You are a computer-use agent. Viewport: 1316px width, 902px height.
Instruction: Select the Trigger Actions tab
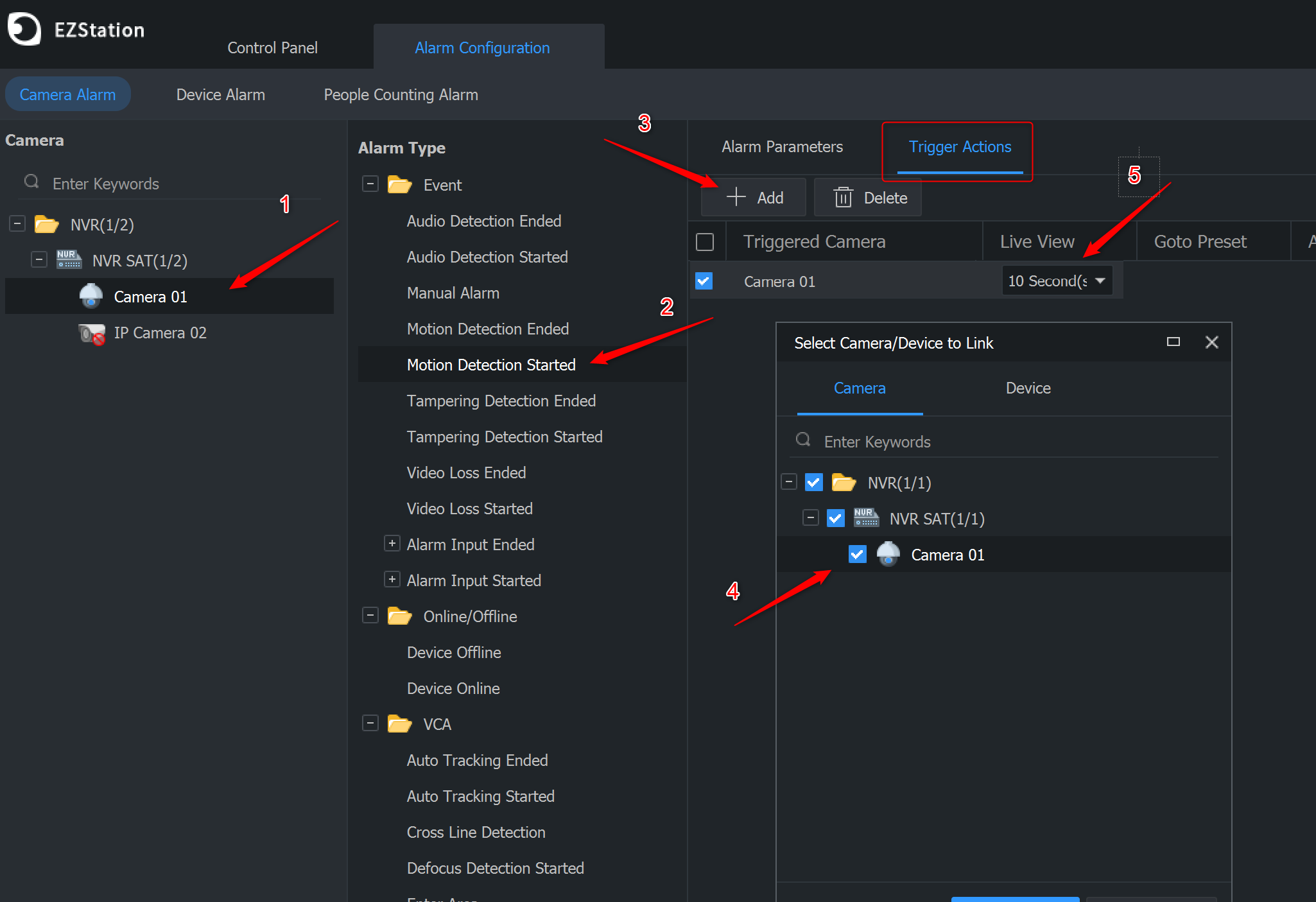960,147
